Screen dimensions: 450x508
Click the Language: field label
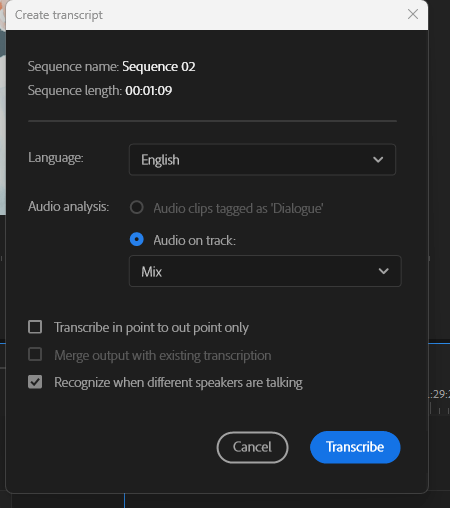(56, 158)
